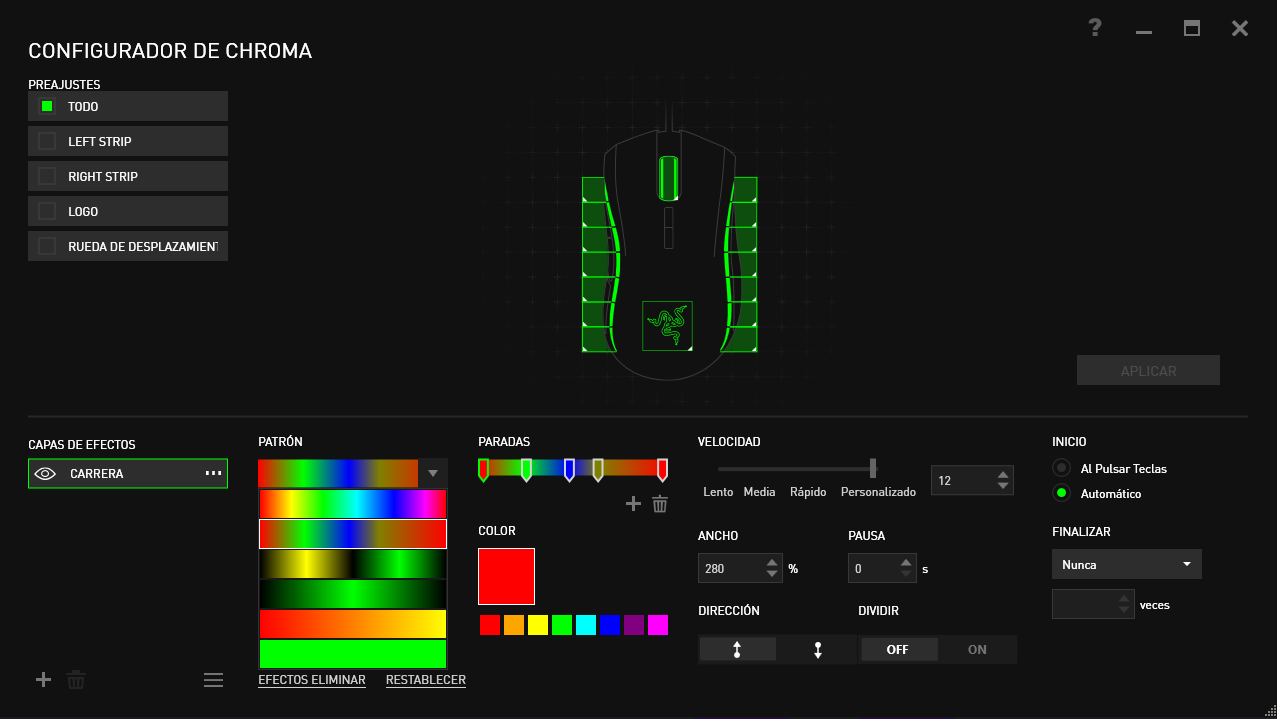Select the green gradient stop marker
Image resolution: width=1277 pixels, height=719 pixels.
[x=526, y=469]
